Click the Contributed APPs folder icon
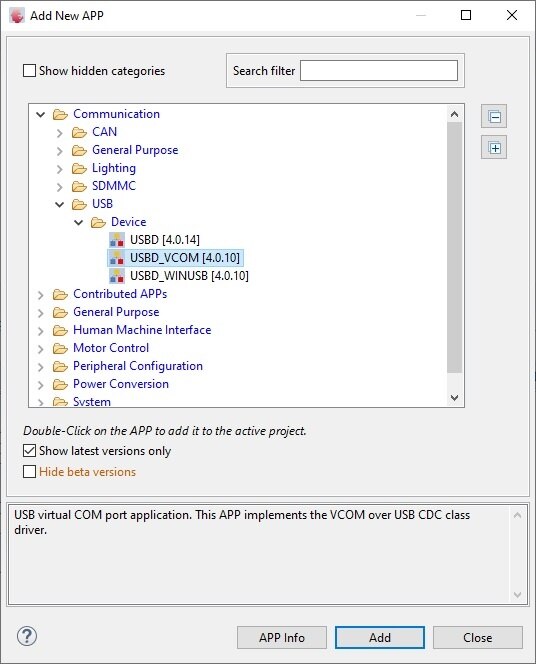536x664 pixels. coord(60,294)
